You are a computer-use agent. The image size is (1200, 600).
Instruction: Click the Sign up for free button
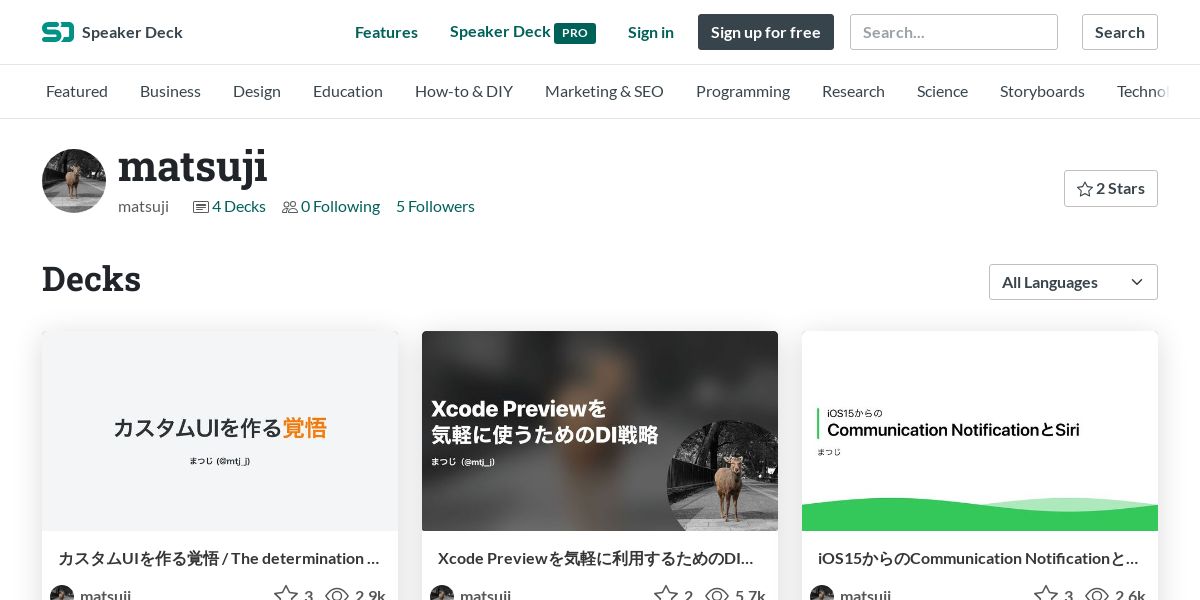tap(766, 32)
